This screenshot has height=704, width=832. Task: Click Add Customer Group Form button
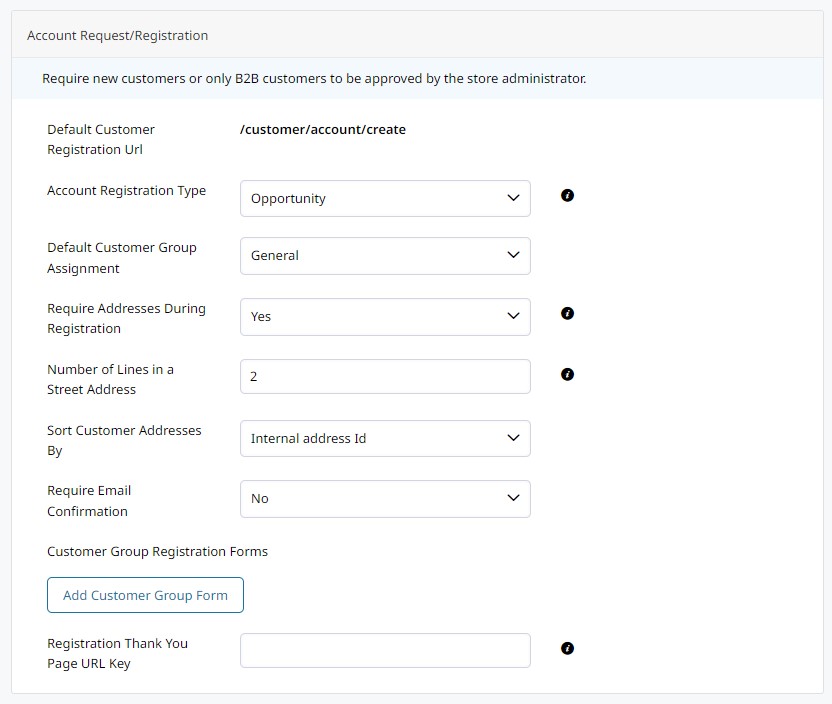[145, 595]
